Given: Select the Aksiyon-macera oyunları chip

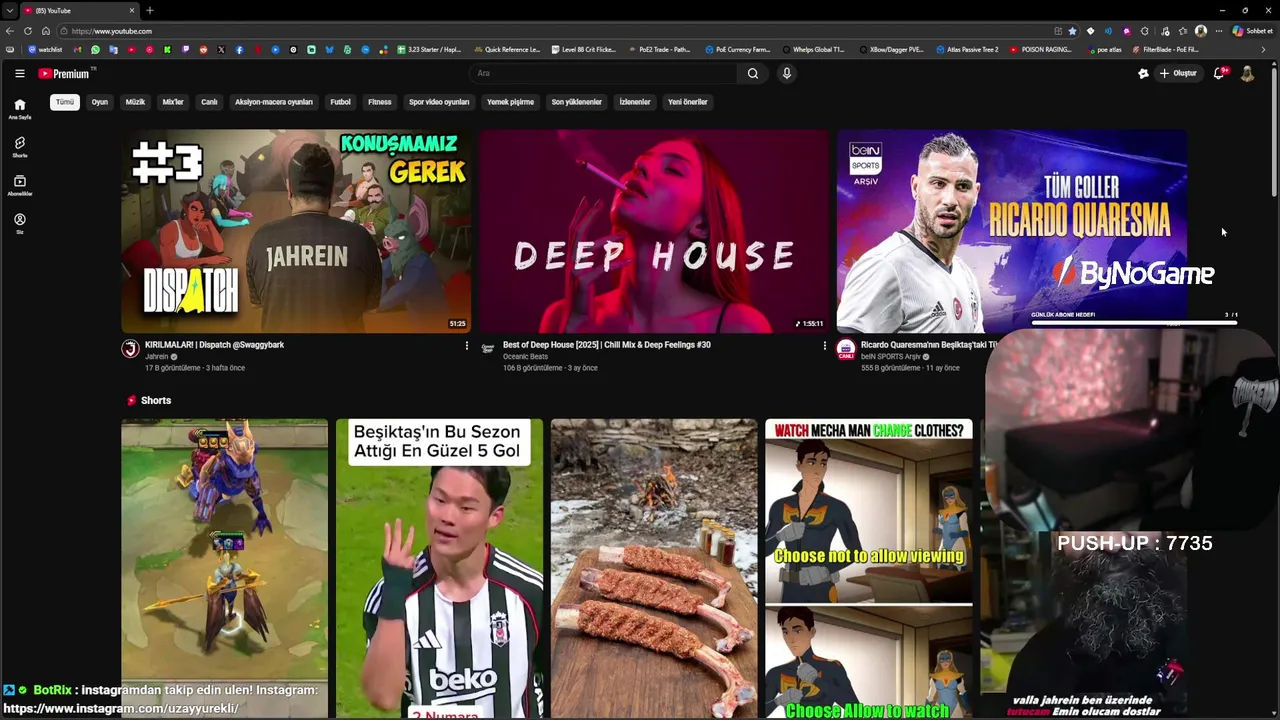Looking at the screenshot, I should click(274, 102).
